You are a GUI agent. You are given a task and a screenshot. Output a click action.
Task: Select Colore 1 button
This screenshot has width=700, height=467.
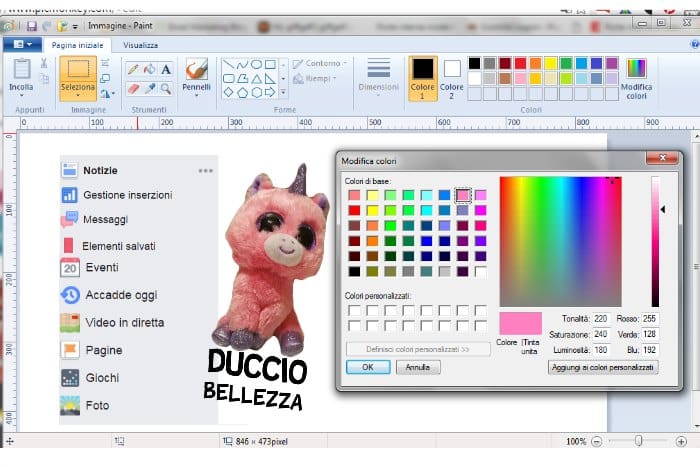click(423, 79)
